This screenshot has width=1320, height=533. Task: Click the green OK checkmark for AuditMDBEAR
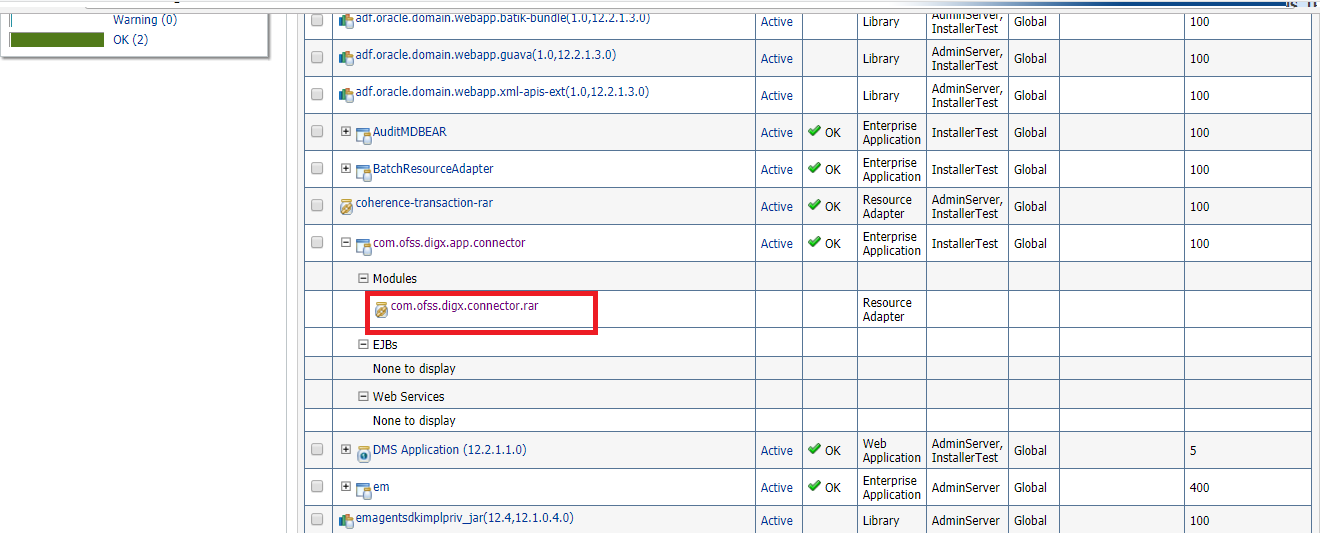pyautogui.click(x=814, y=132)
